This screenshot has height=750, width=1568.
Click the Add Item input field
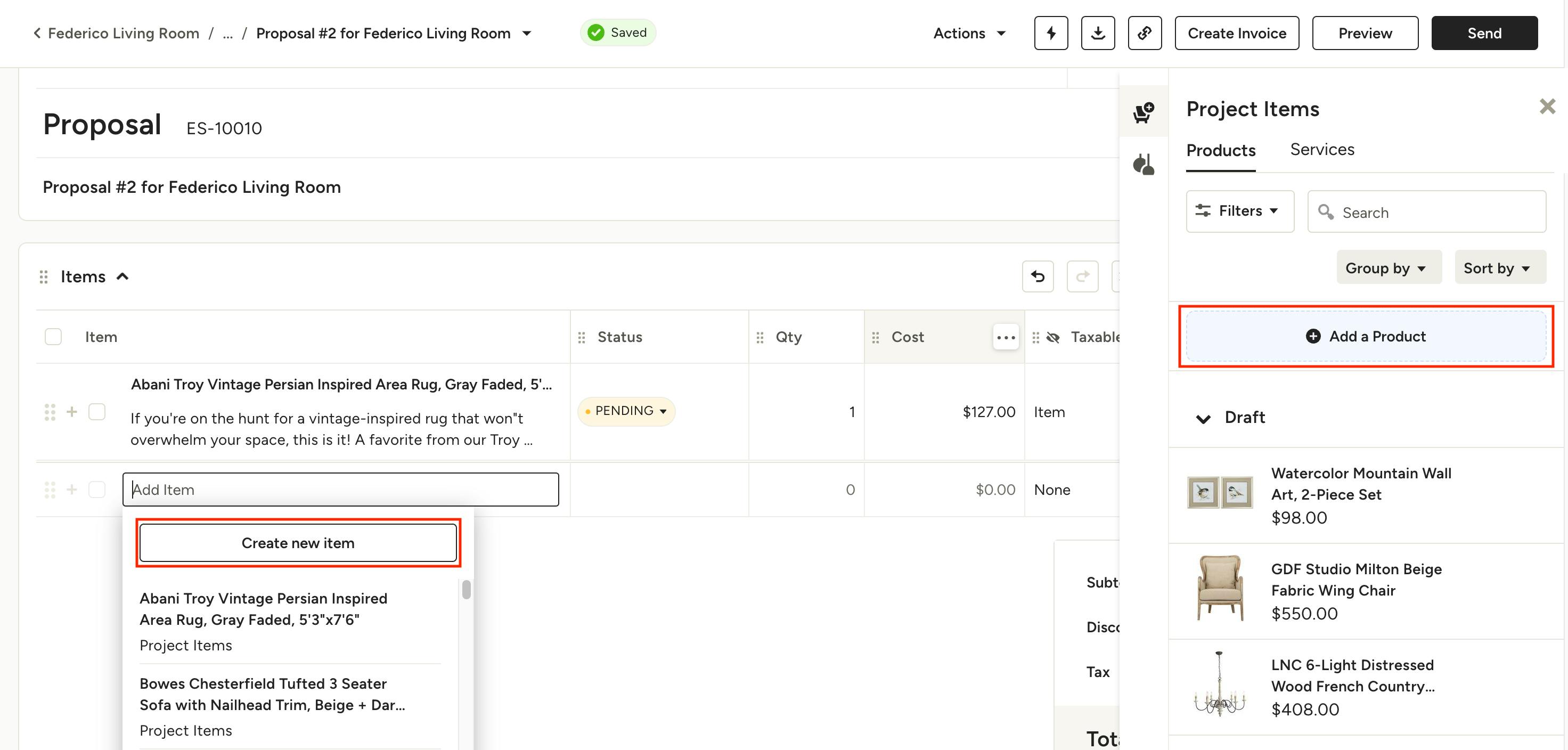340,490
